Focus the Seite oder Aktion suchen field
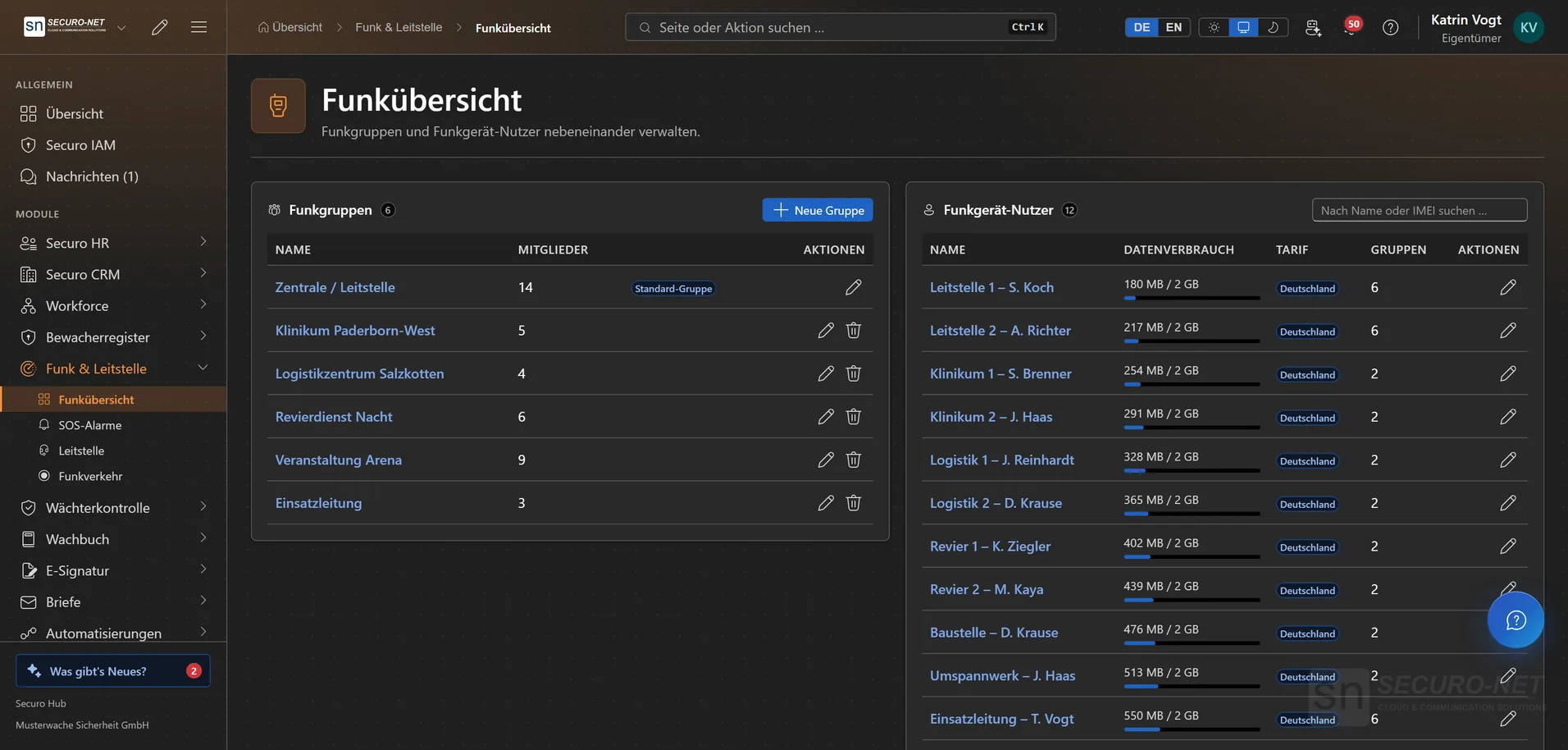 coord(841,27)
